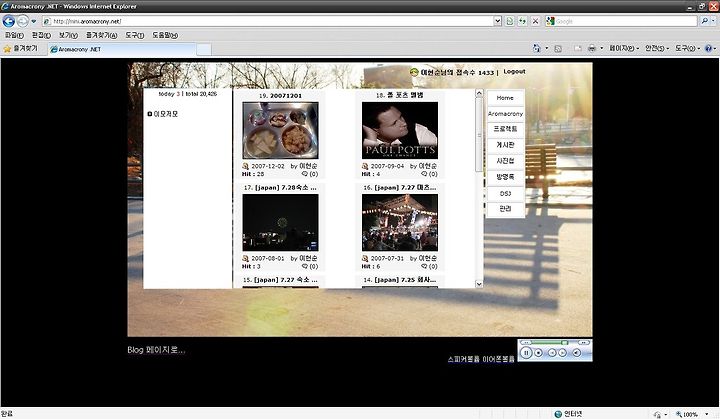Screen dimensions: 720x419
Task: Click the RSS feeds icon
Action: (558, 48)
